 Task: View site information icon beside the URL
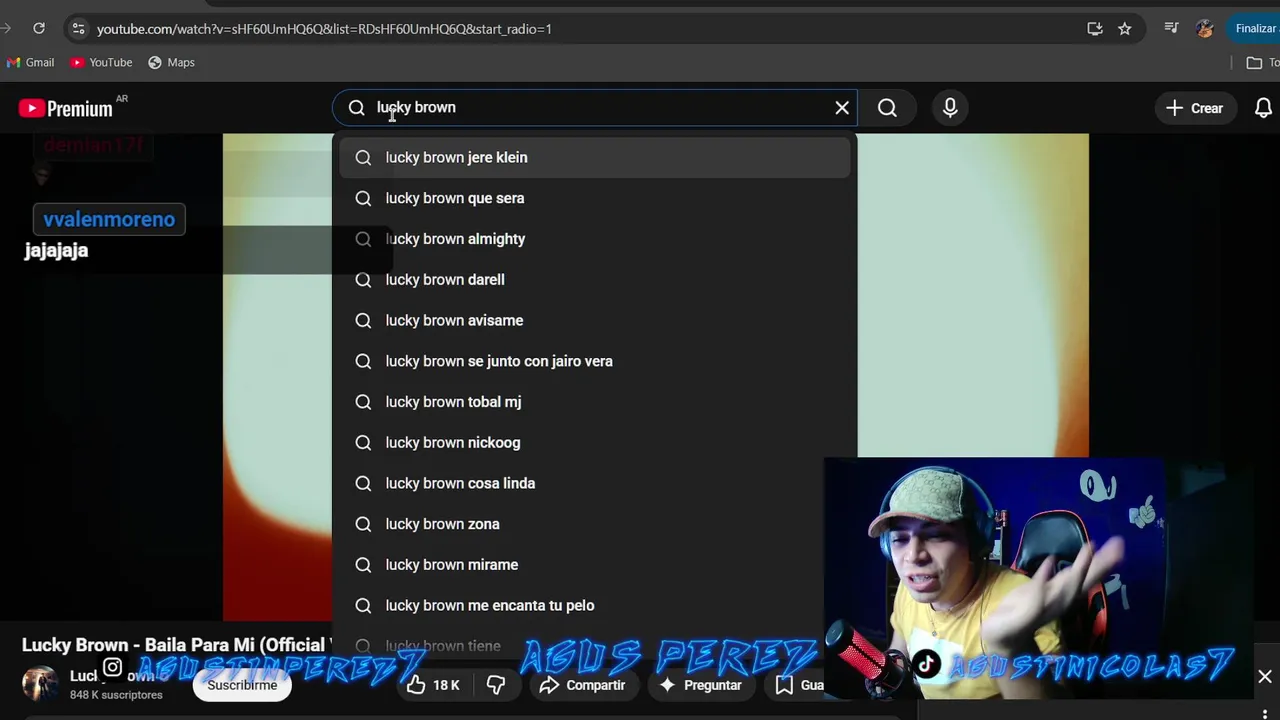coord(79,29)
